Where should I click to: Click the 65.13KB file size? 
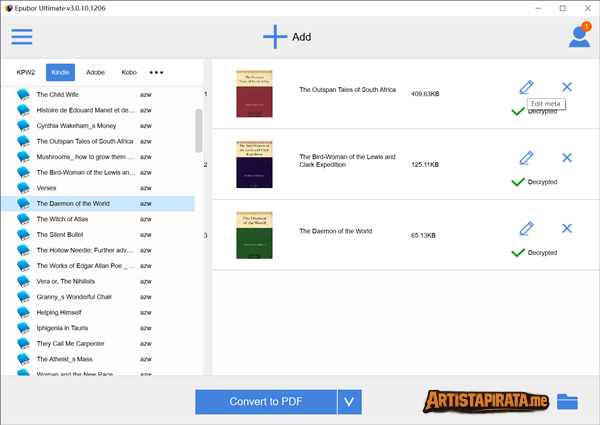coord(423,235)
